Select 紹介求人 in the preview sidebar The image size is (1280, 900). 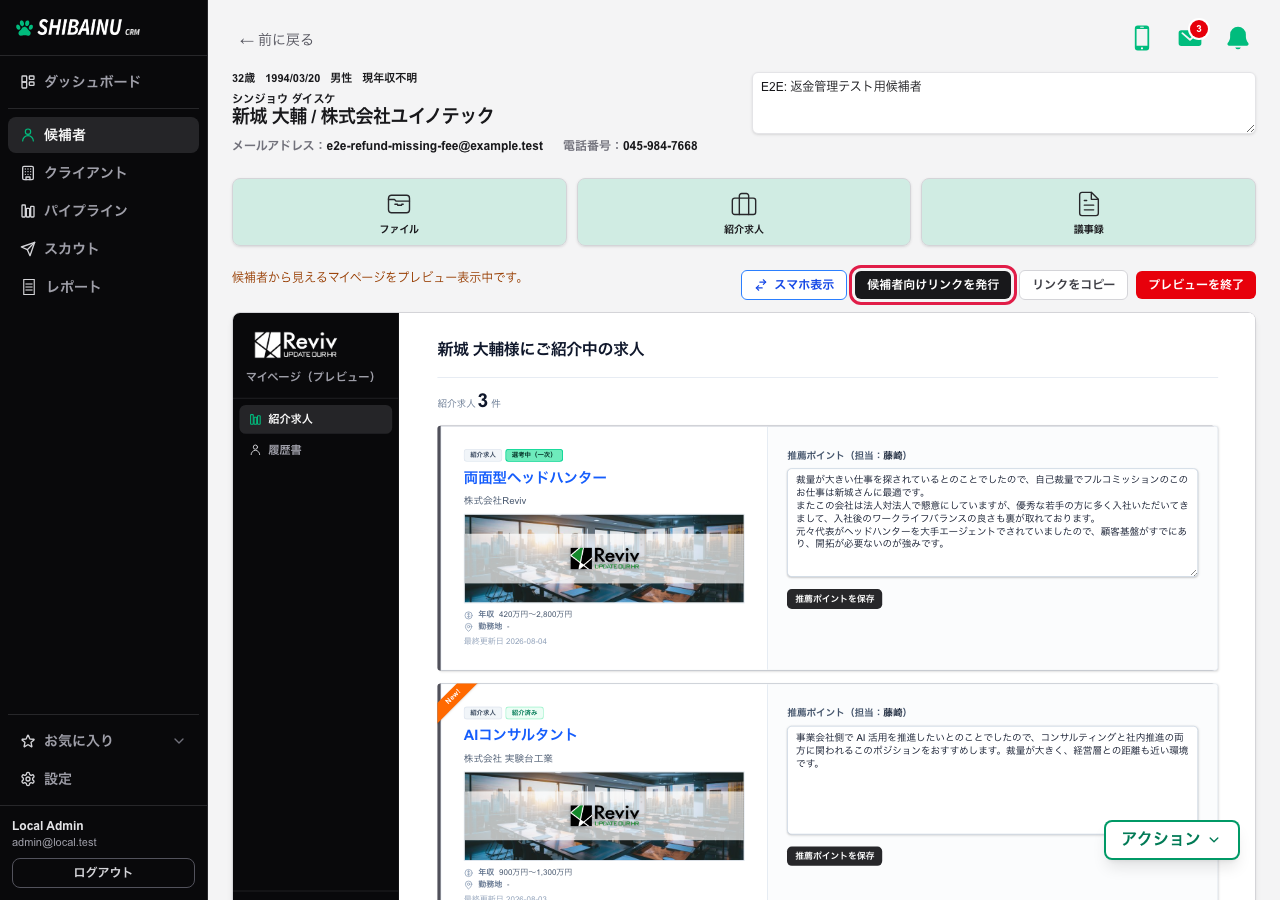click(x=316, y=419)
